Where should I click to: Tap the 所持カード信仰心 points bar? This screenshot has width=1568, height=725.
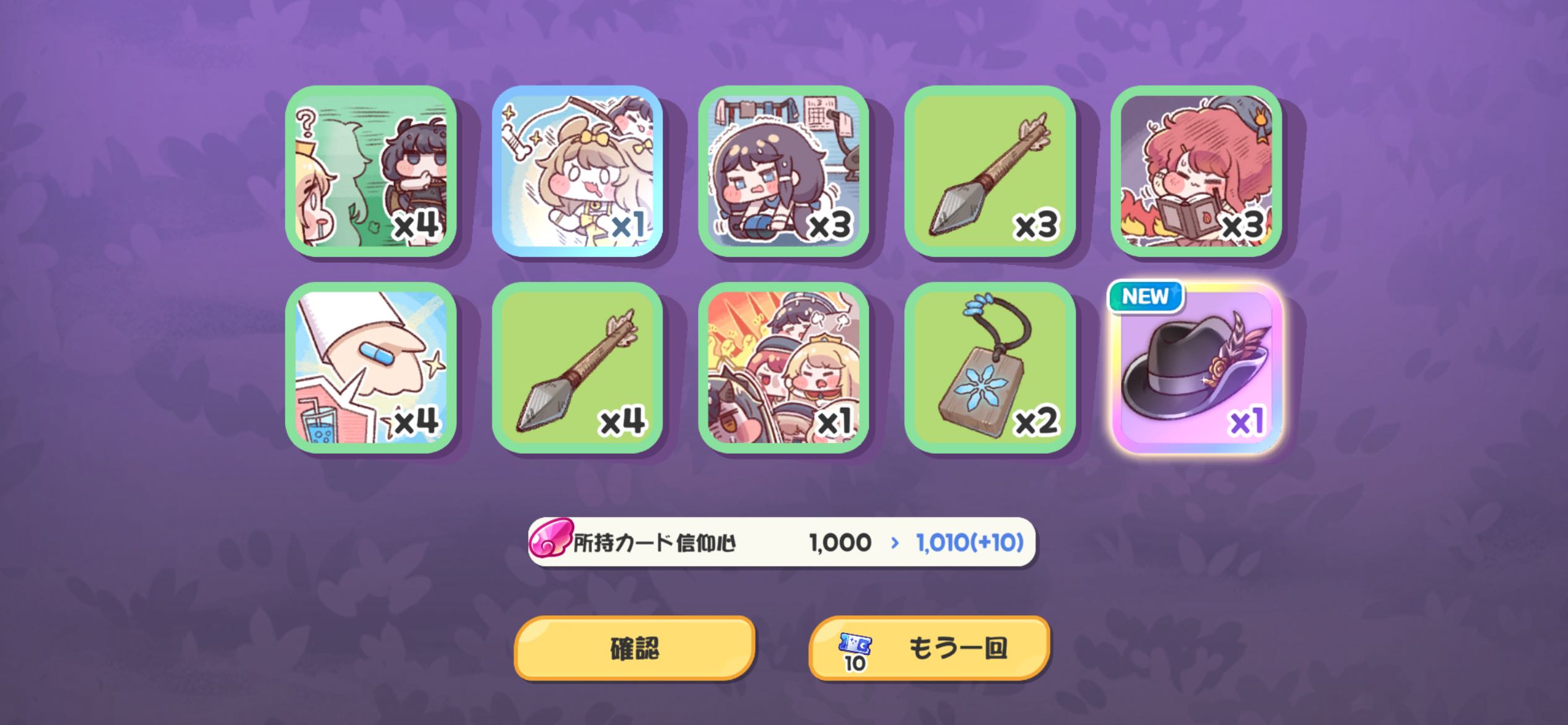click(x=782, y=542)
